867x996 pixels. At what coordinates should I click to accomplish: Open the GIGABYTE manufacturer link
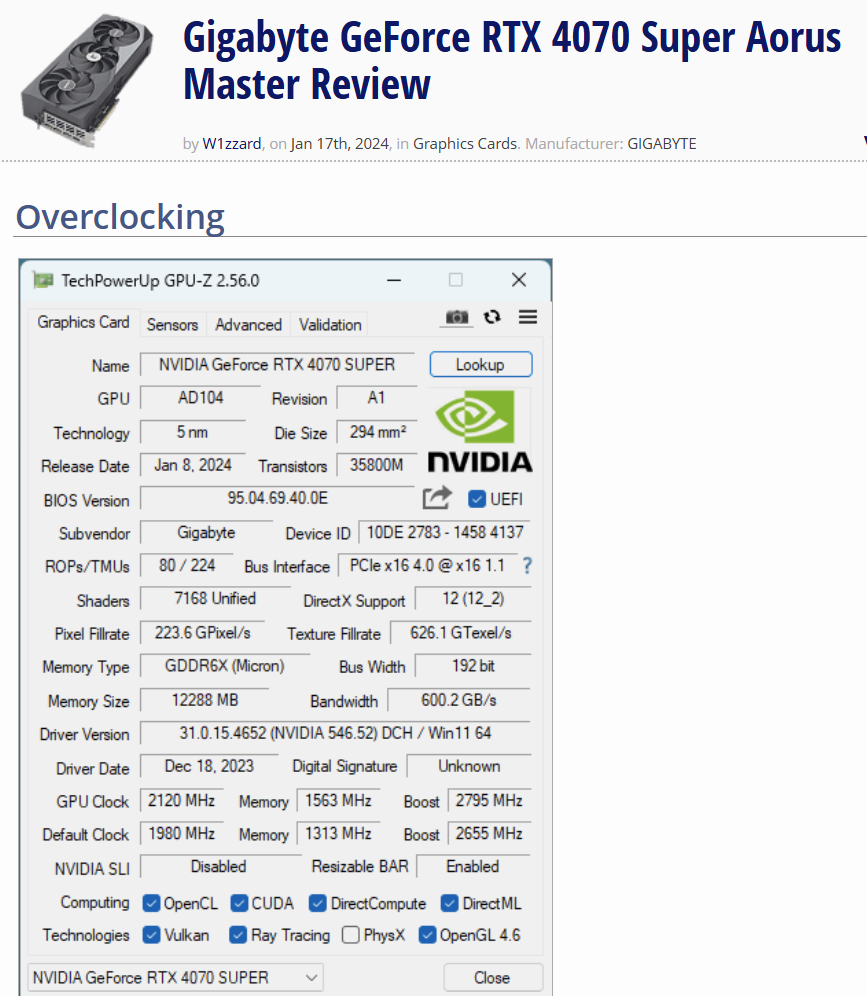pyautogui.click(x=662, y=144)
